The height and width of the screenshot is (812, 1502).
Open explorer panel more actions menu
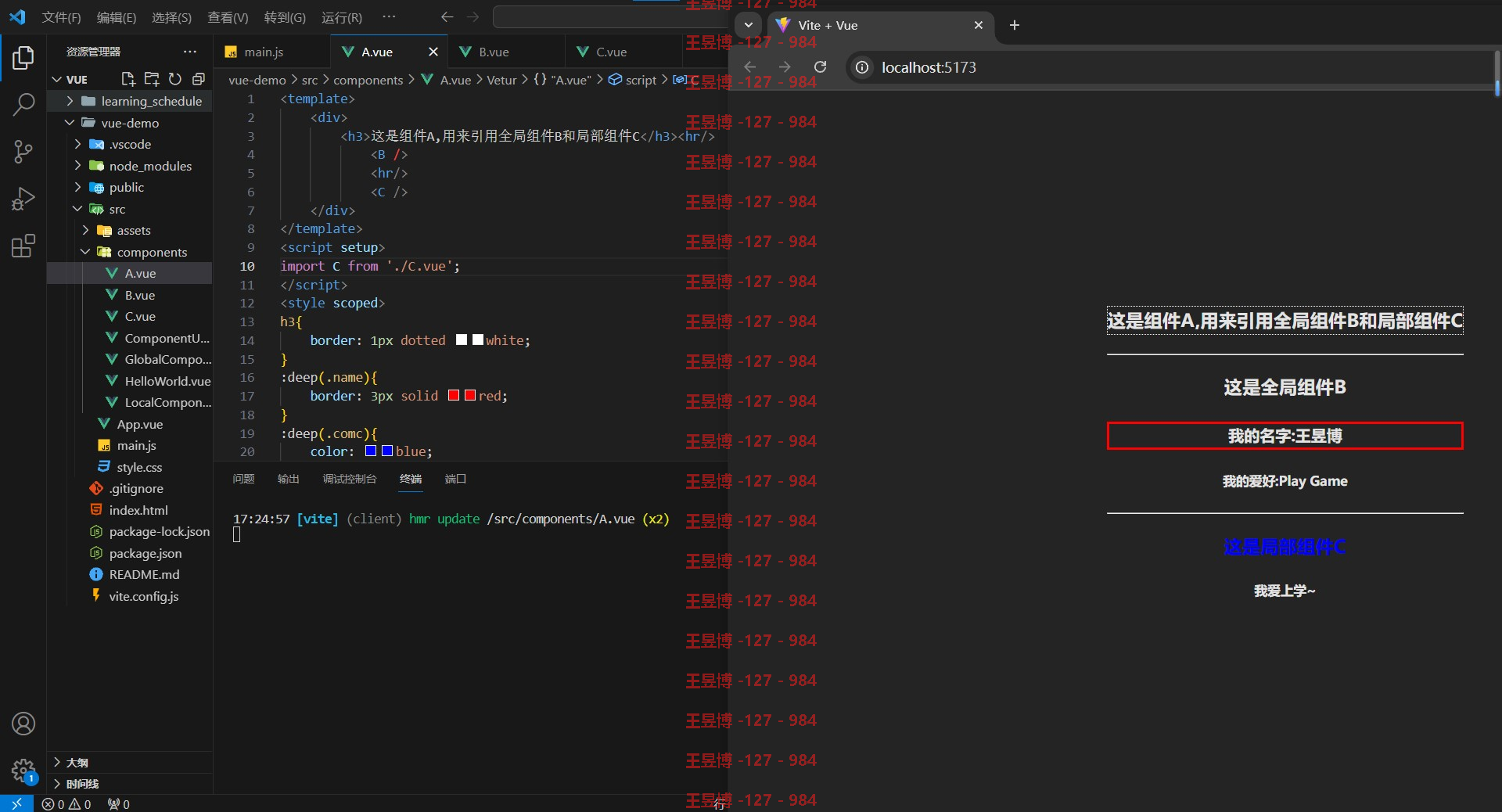click(190, 52)
